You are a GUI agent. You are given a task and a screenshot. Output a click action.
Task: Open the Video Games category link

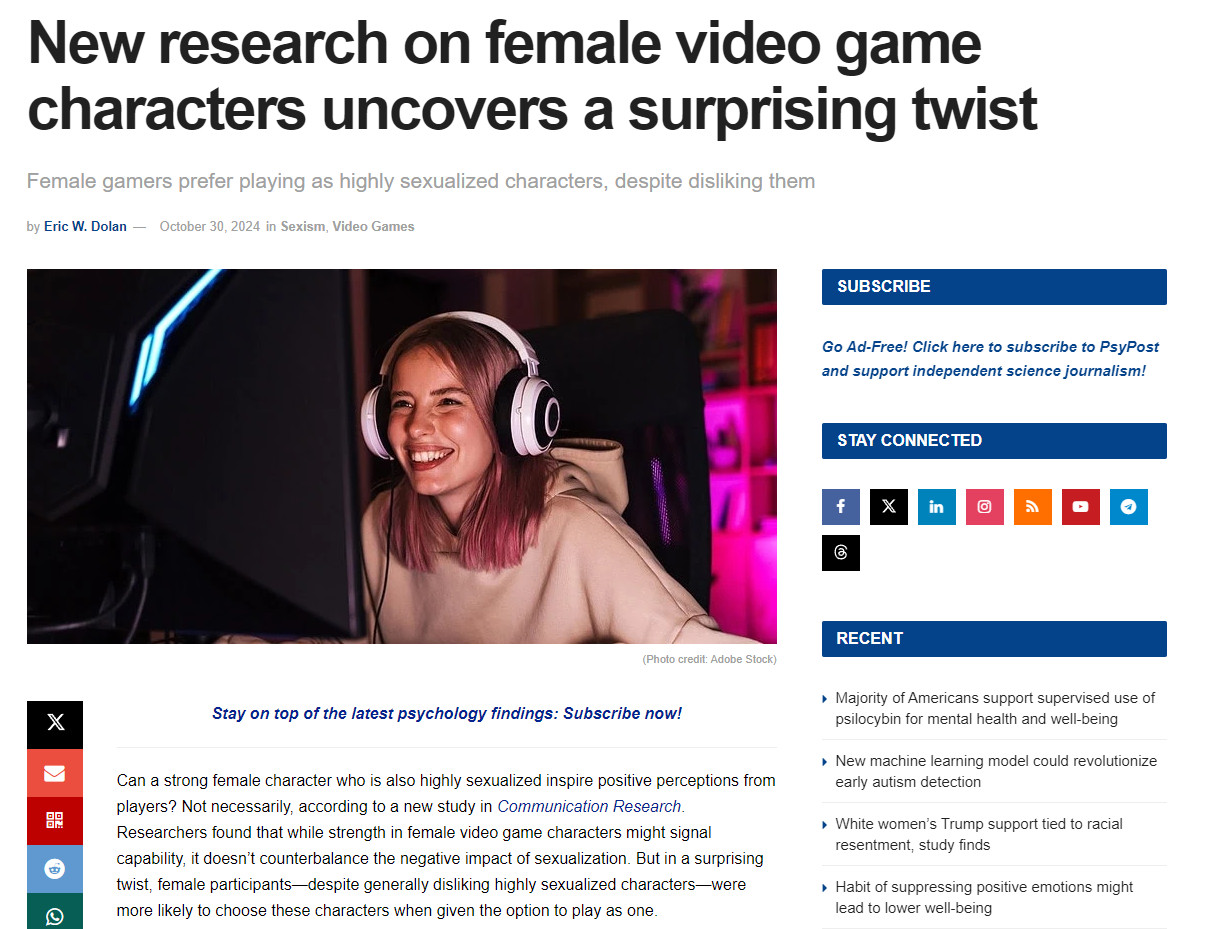(x=373, y=227)
